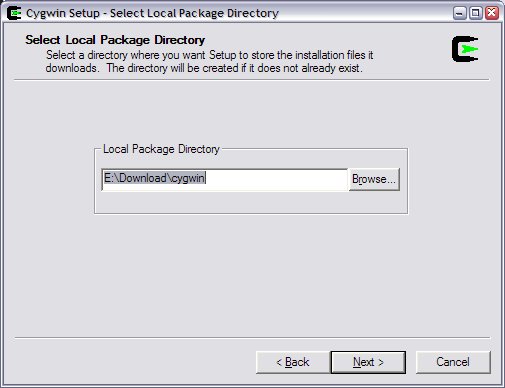505x388 pixels.
Task: Continue setup with the Next button
Action: (x=368, y=362)
